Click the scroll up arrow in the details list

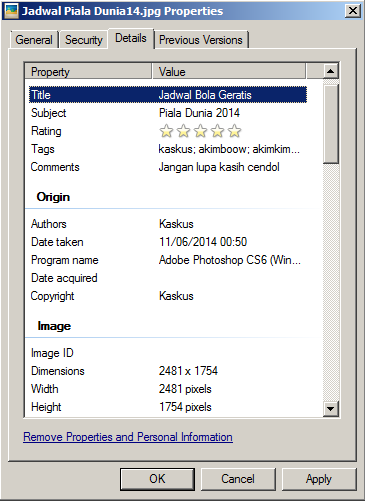click(331, 71)
